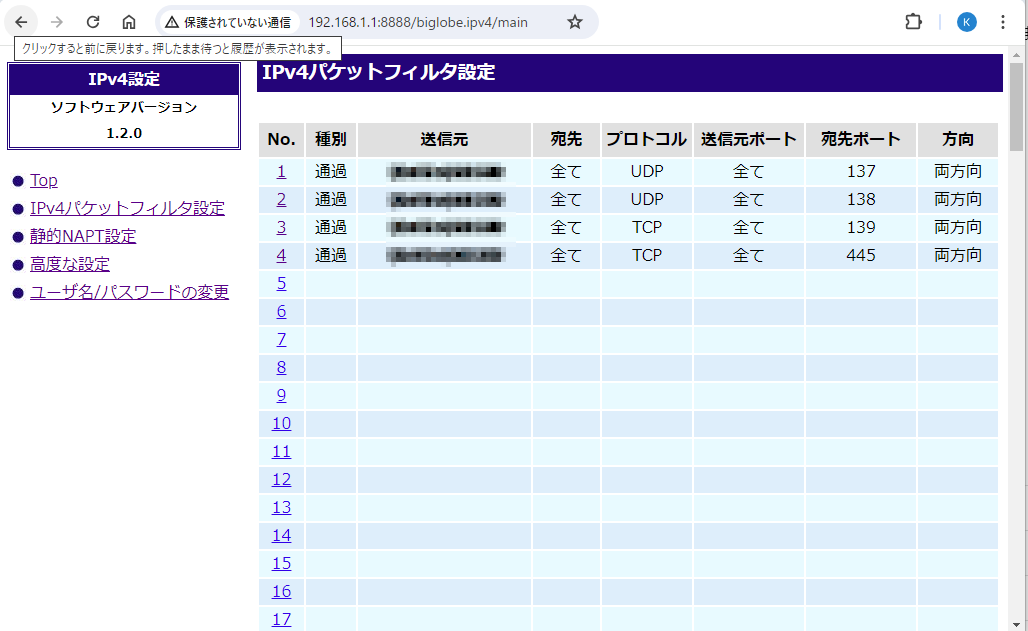Viewport: 1028px width, 631px height.
Task: Select empty filter entry No. 5
Action: tap(281, 283)
